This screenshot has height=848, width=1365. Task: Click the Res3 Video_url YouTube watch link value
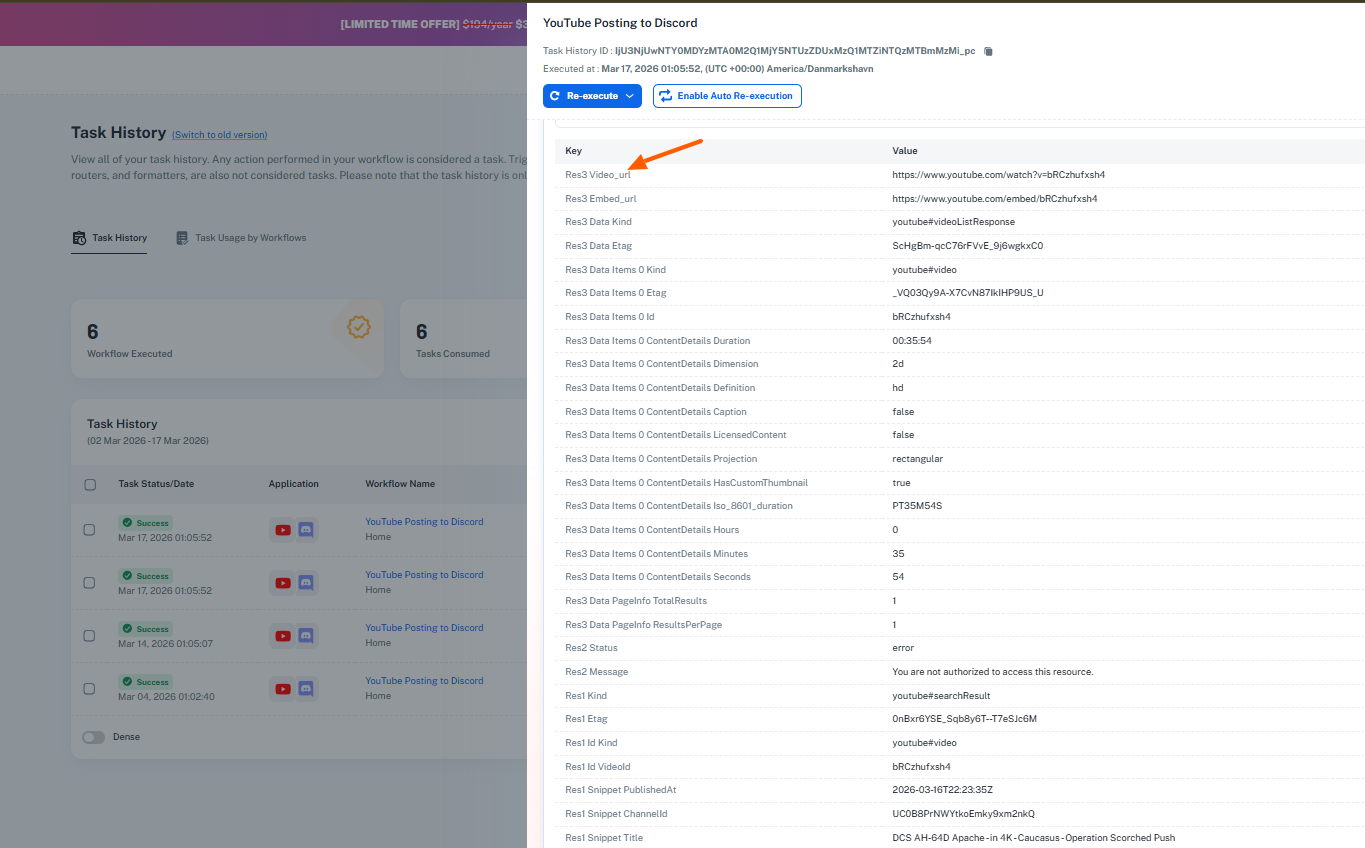point(998,175)
